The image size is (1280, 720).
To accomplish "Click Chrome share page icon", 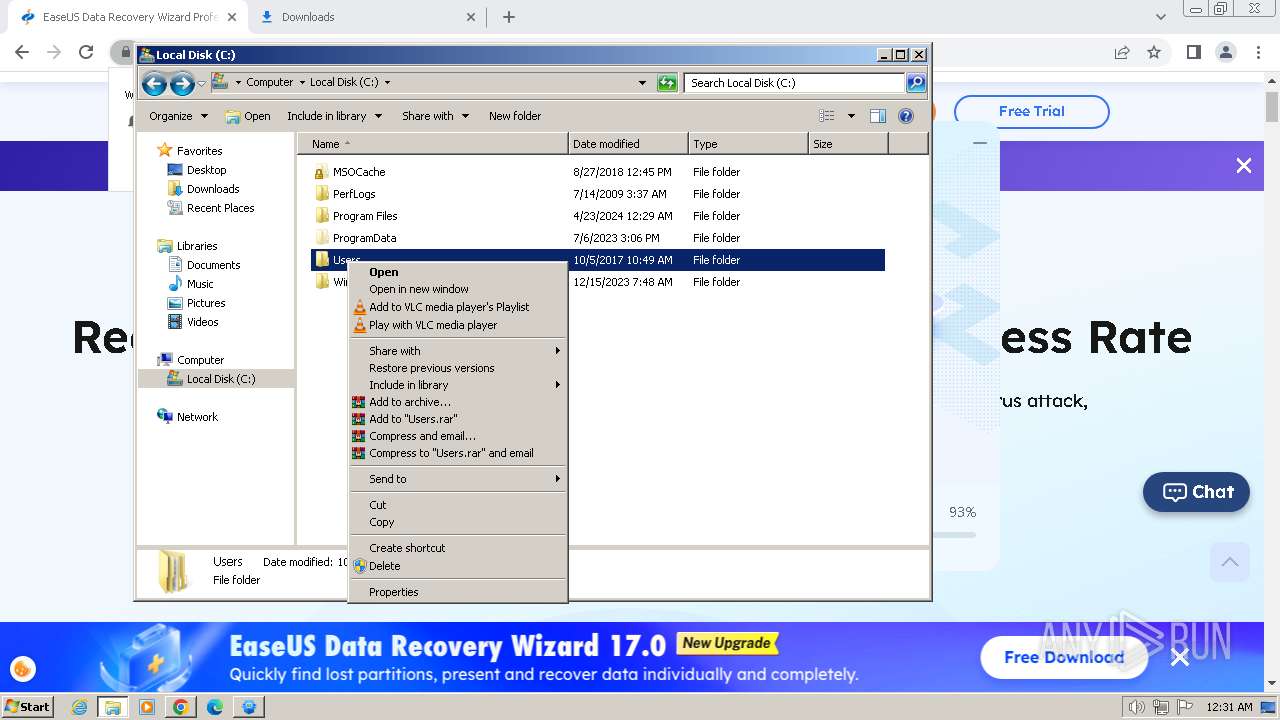I will tap(1122, 52).
